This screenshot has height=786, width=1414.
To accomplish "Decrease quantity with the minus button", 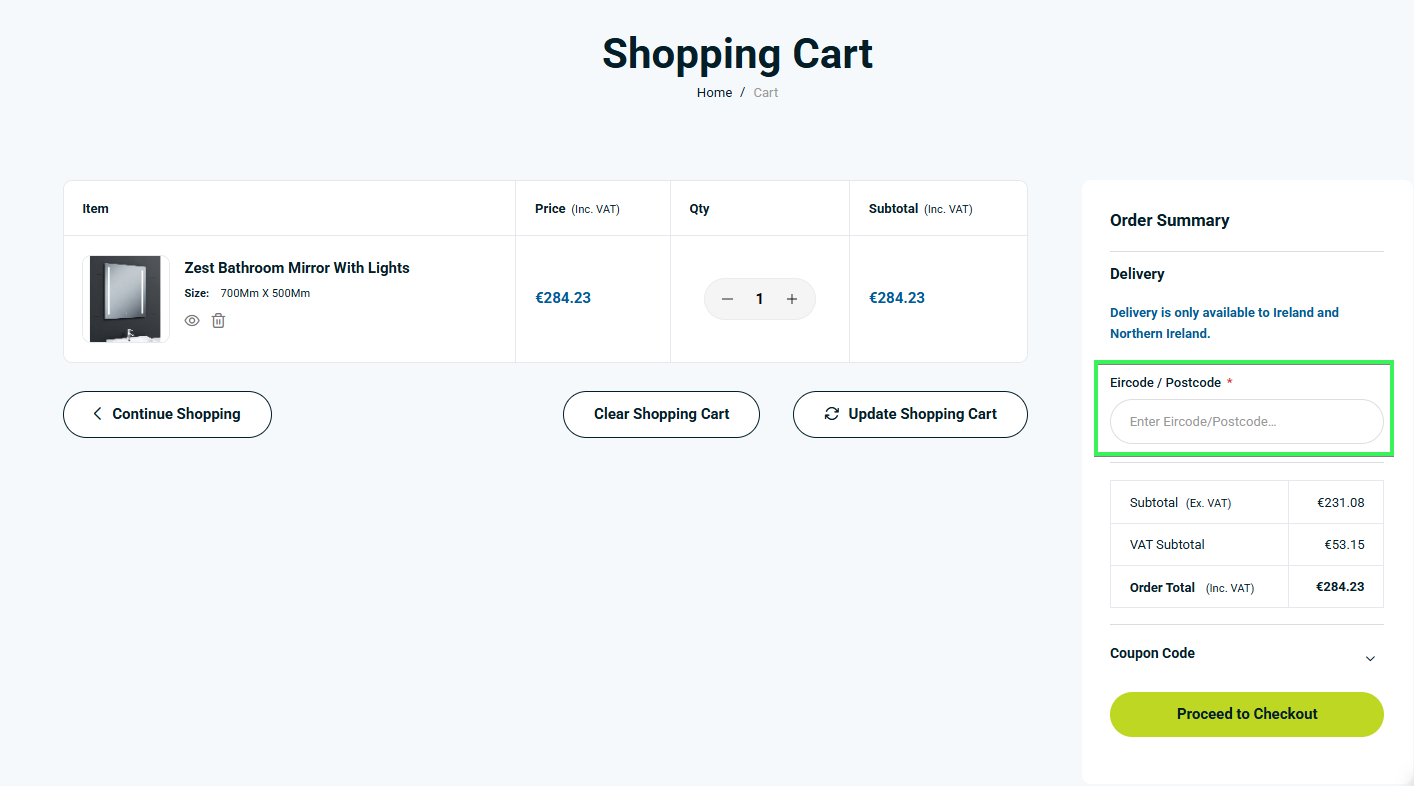I will coord(728,299).
